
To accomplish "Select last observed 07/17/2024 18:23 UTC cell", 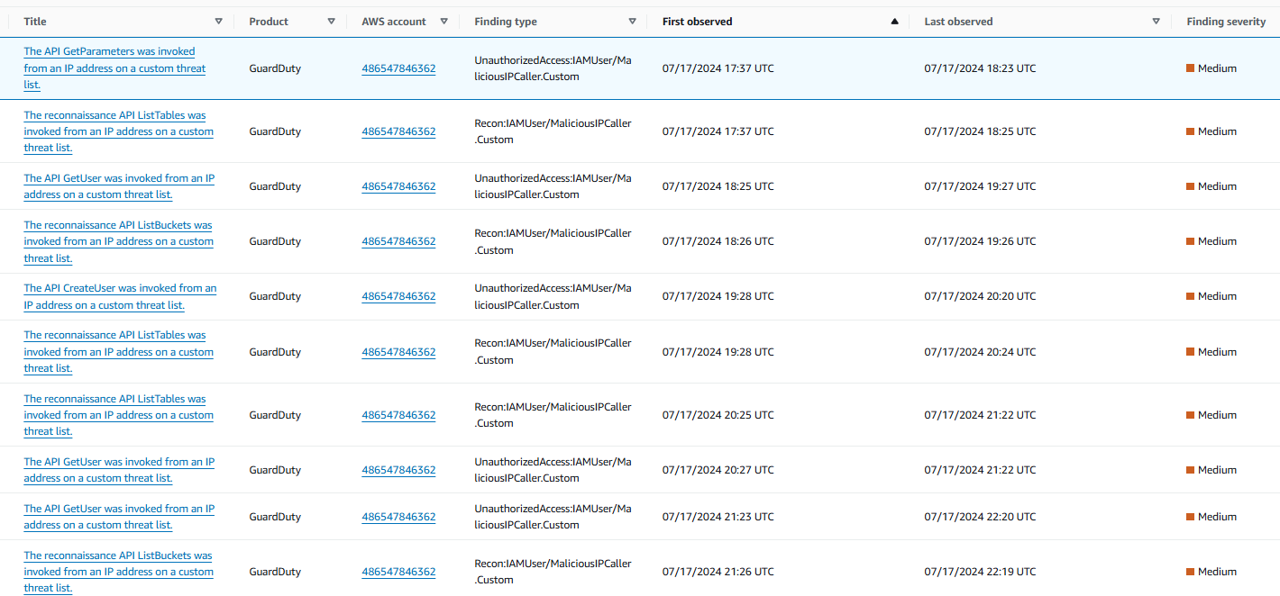I will click(x=980, y=69).
